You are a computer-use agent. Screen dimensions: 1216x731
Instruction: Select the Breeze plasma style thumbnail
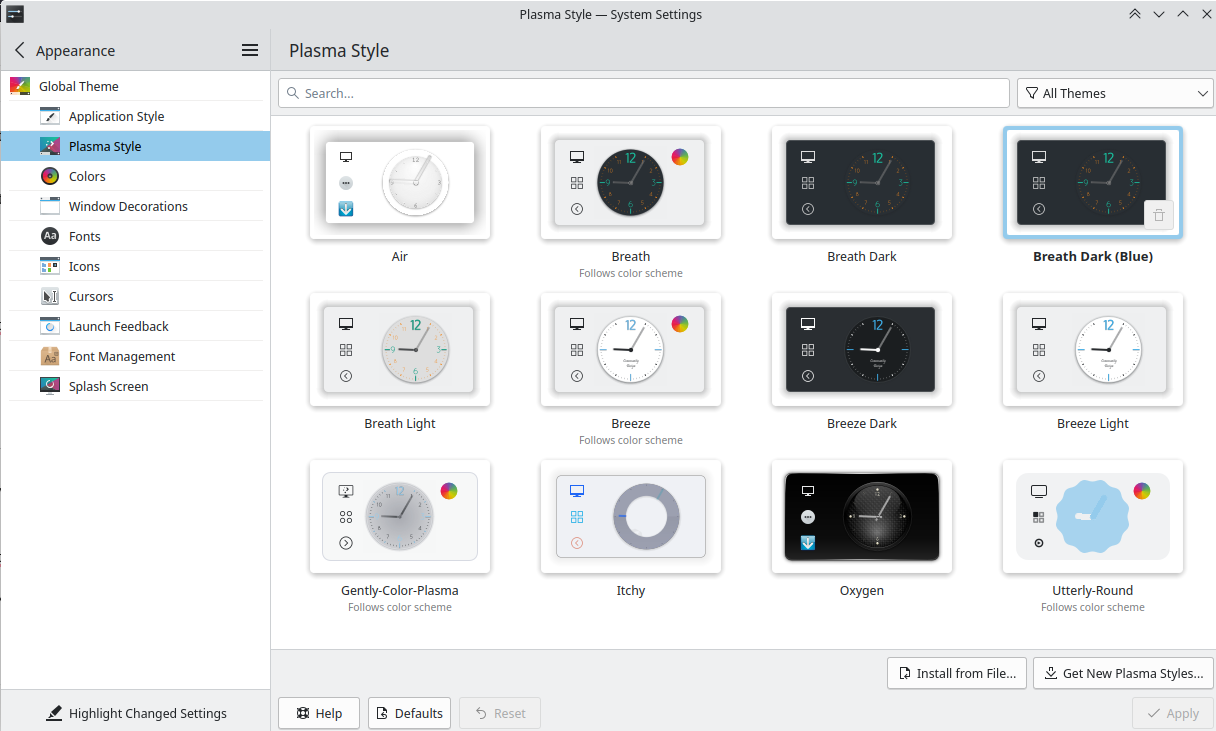(631, 349)
